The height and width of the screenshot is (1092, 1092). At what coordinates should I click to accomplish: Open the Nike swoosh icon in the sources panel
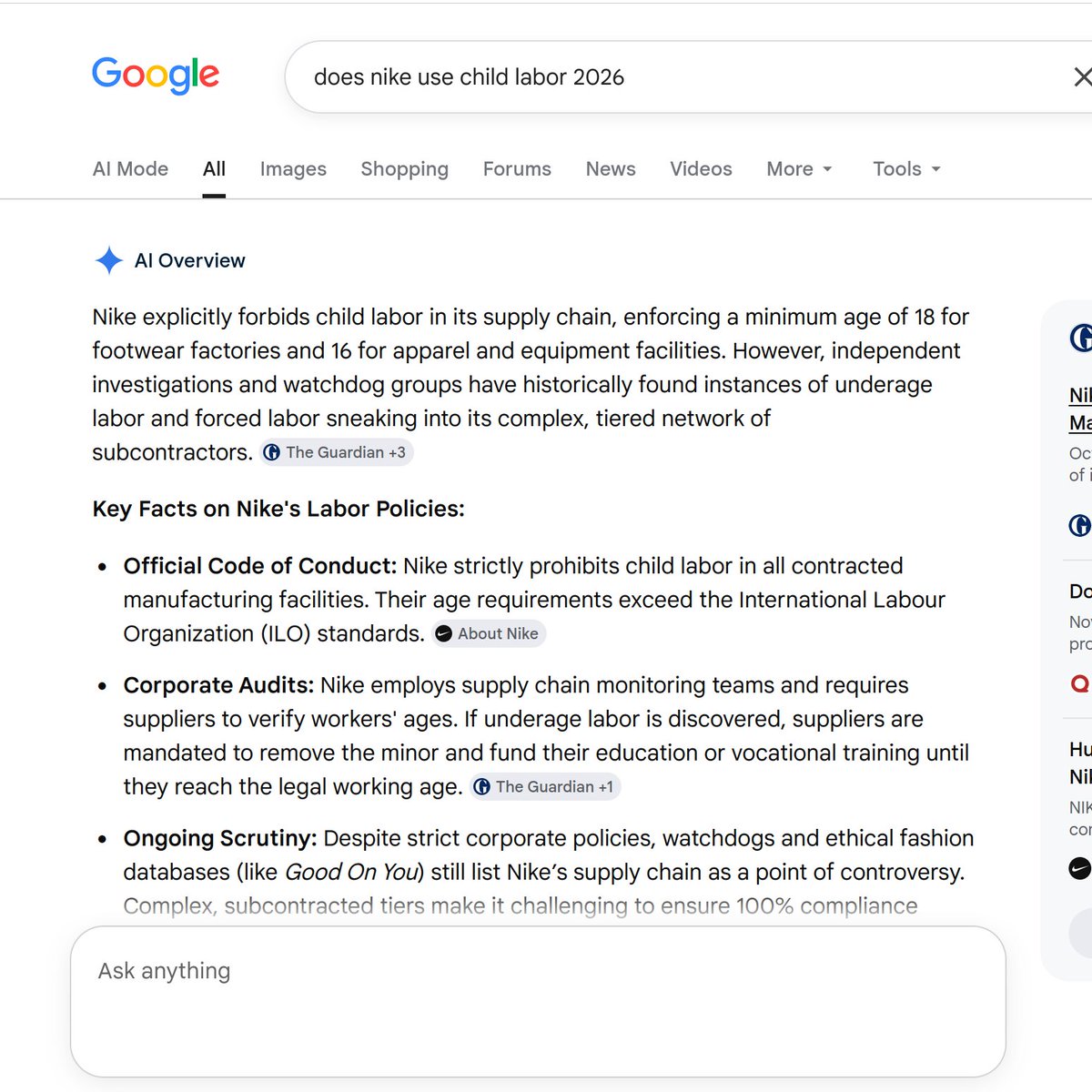click(x=1079, y=868)
